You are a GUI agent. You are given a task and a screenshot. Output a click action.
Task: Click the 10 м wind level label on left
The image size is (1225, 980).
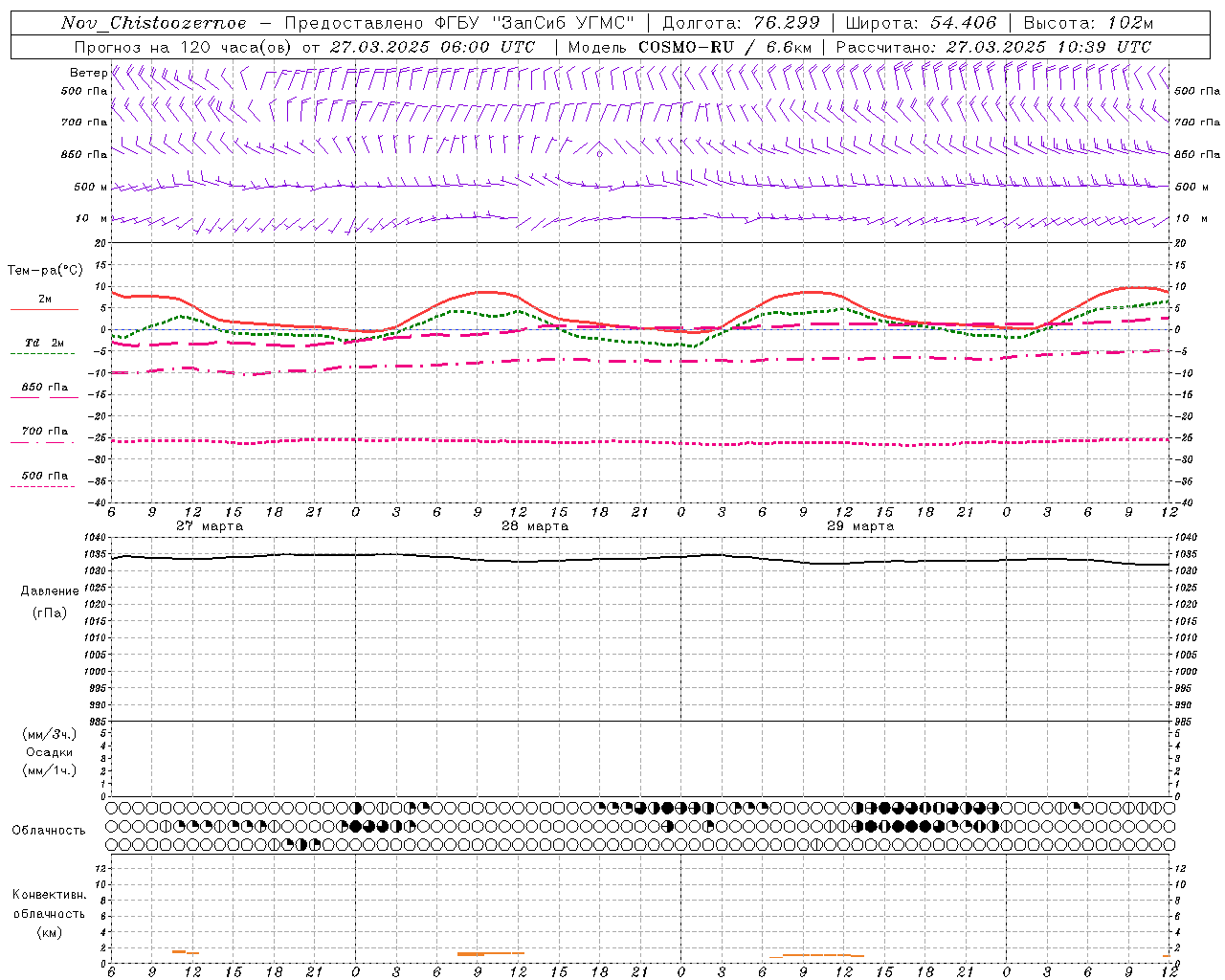91,218
